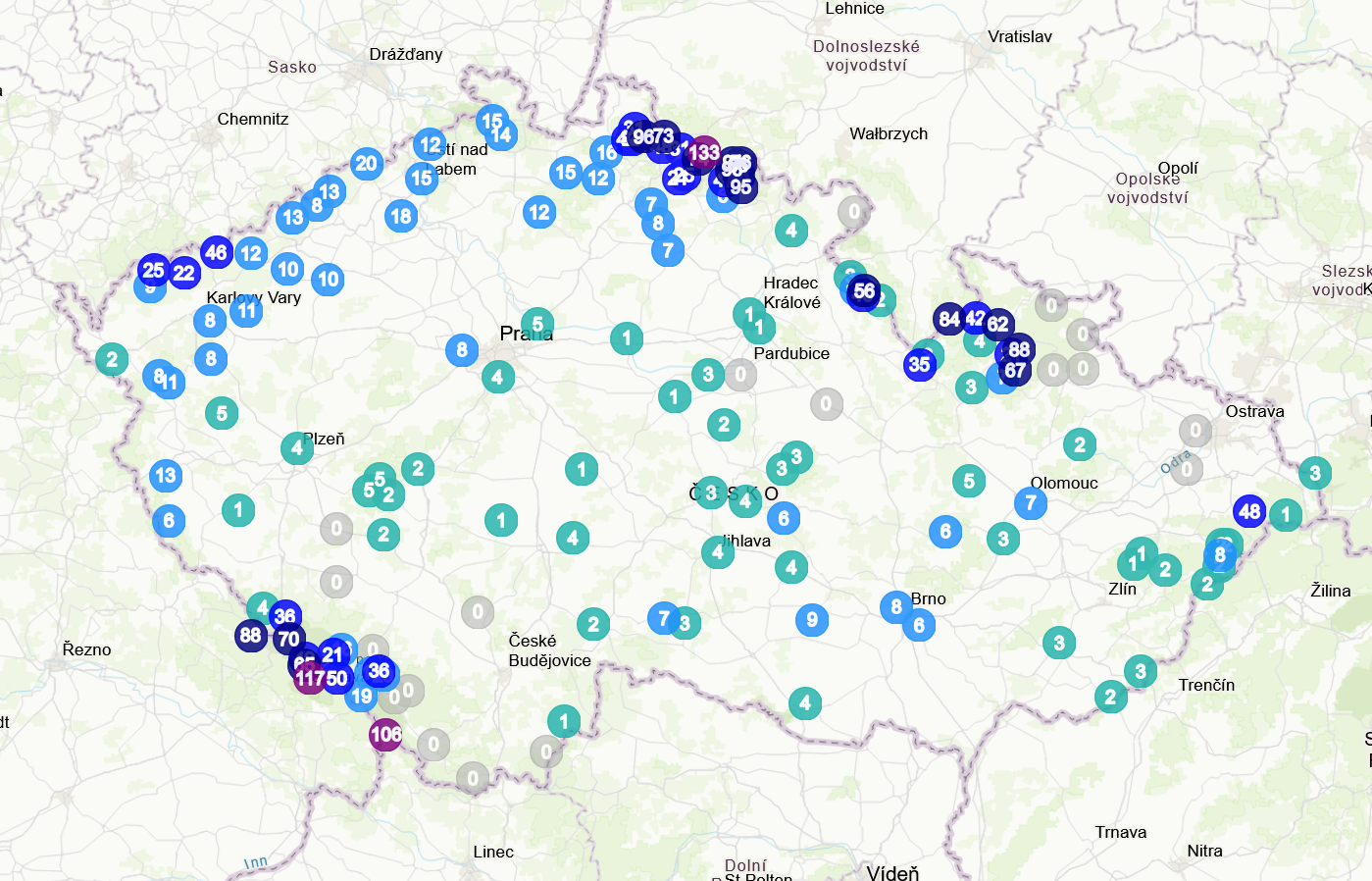Click the navy marker showing 62
This screenshot has width=1372, height=881.
(998, 325)
